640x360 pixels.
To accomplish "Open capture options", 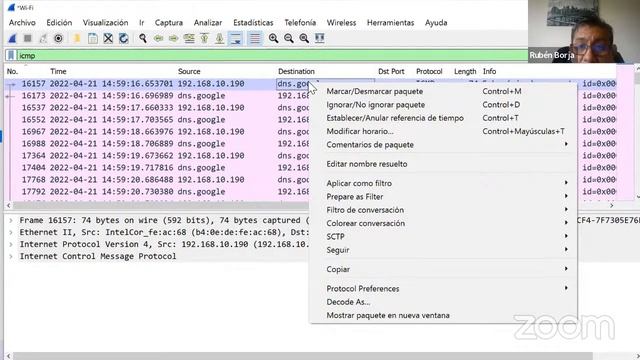I will 58,38.
